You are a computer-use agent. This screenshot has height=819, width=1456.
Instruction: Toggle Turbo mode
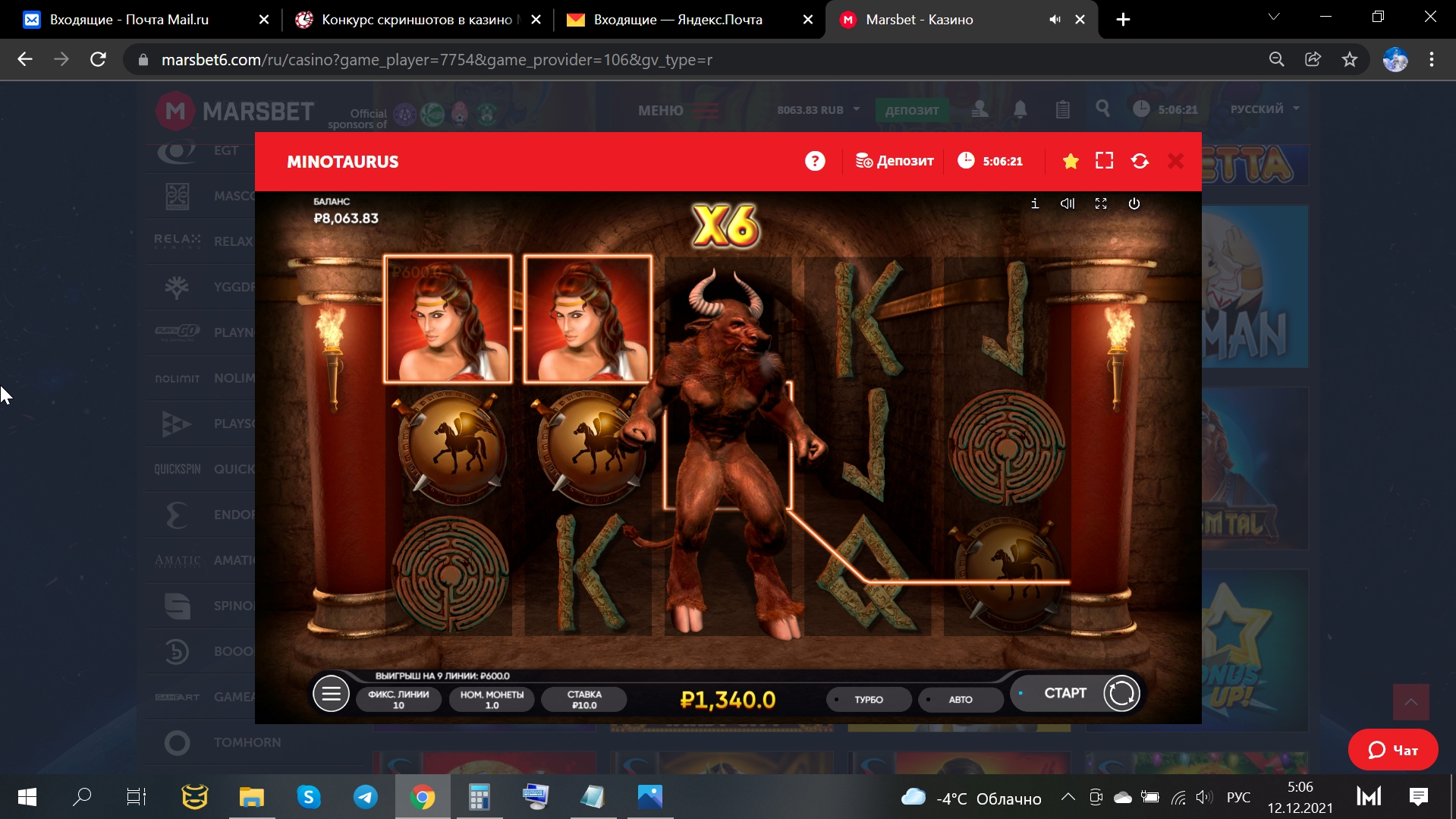(x=868, y=699)
